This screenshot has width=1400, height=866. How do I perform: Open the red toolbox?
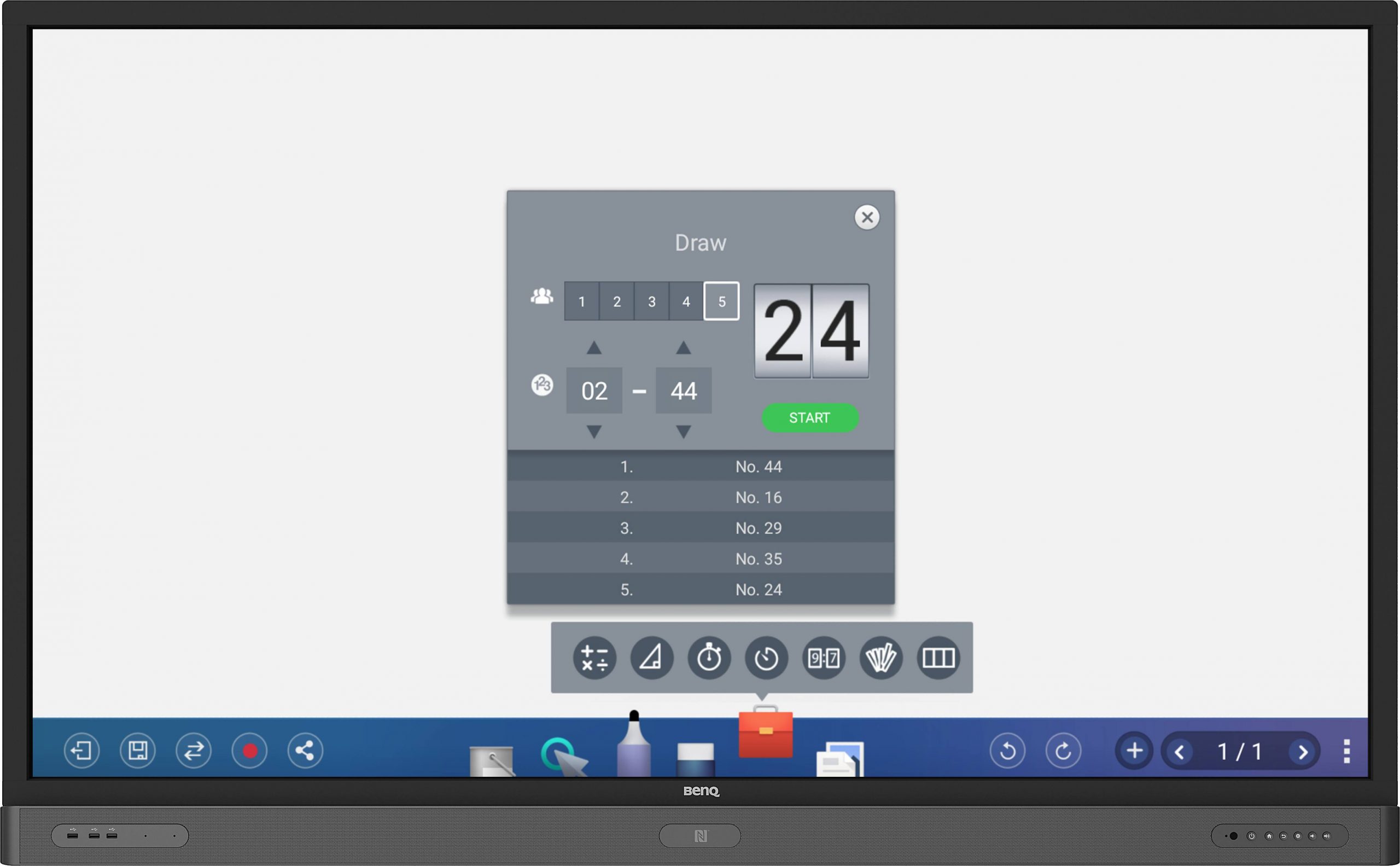tap(766, 732)
